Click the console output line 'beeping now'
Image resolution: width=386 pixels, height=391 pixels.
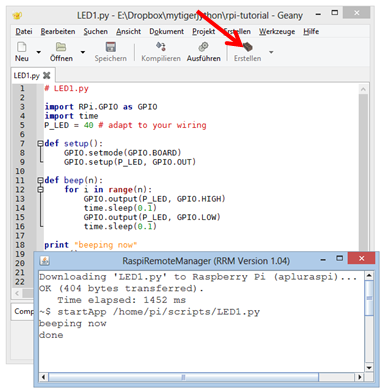pyautogui.click(x=73, y=323)
